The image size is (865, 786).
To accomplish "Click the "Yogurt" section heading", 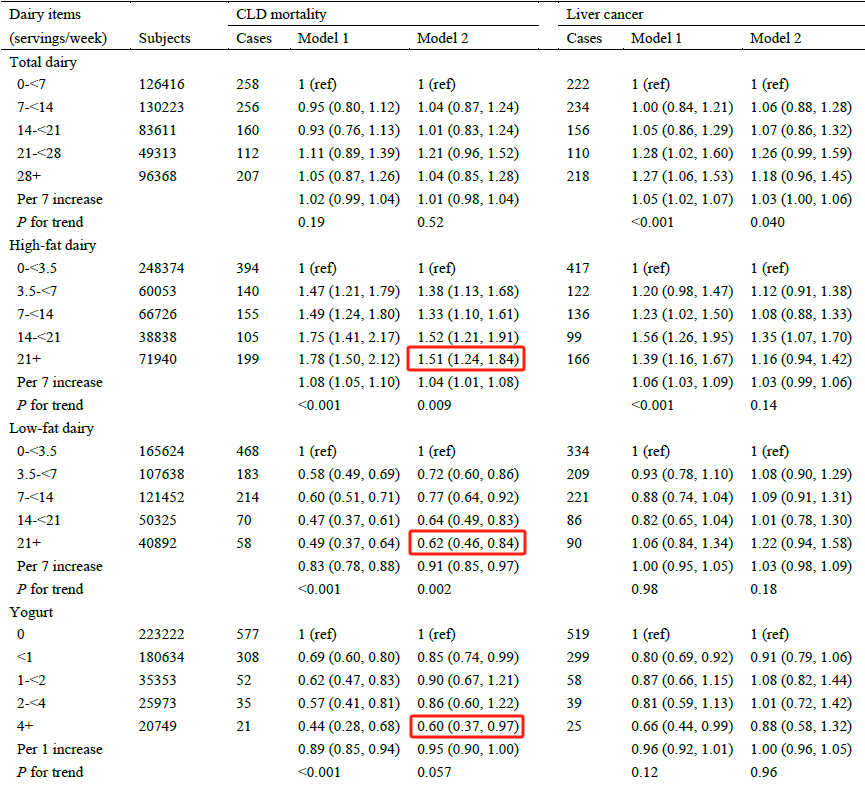I will pyautogui.click(x=30, y=612).
